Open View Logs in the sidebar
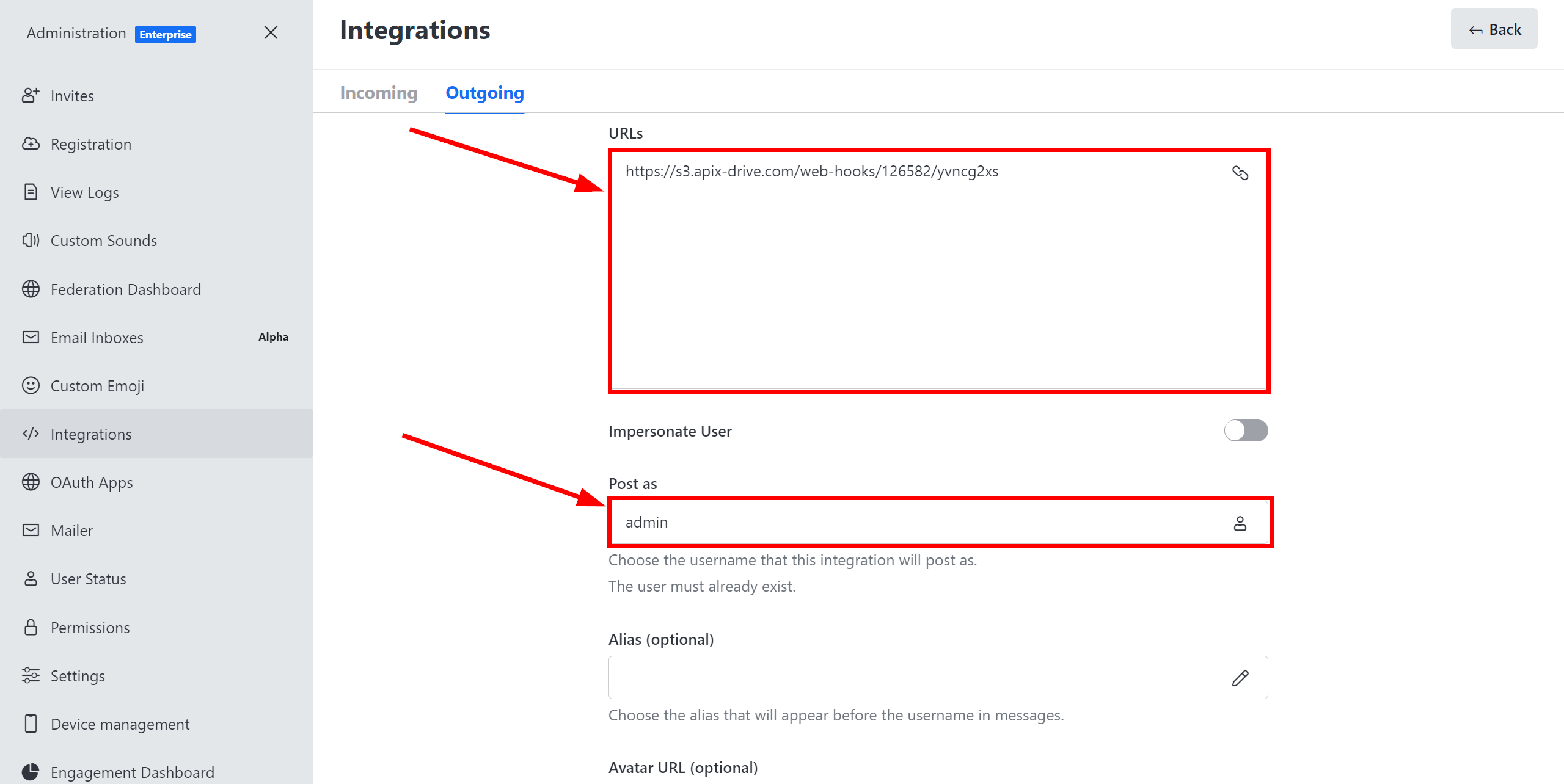Image resolution: width=1564 pixels, height=784 pixels. (x=156, y=192)
